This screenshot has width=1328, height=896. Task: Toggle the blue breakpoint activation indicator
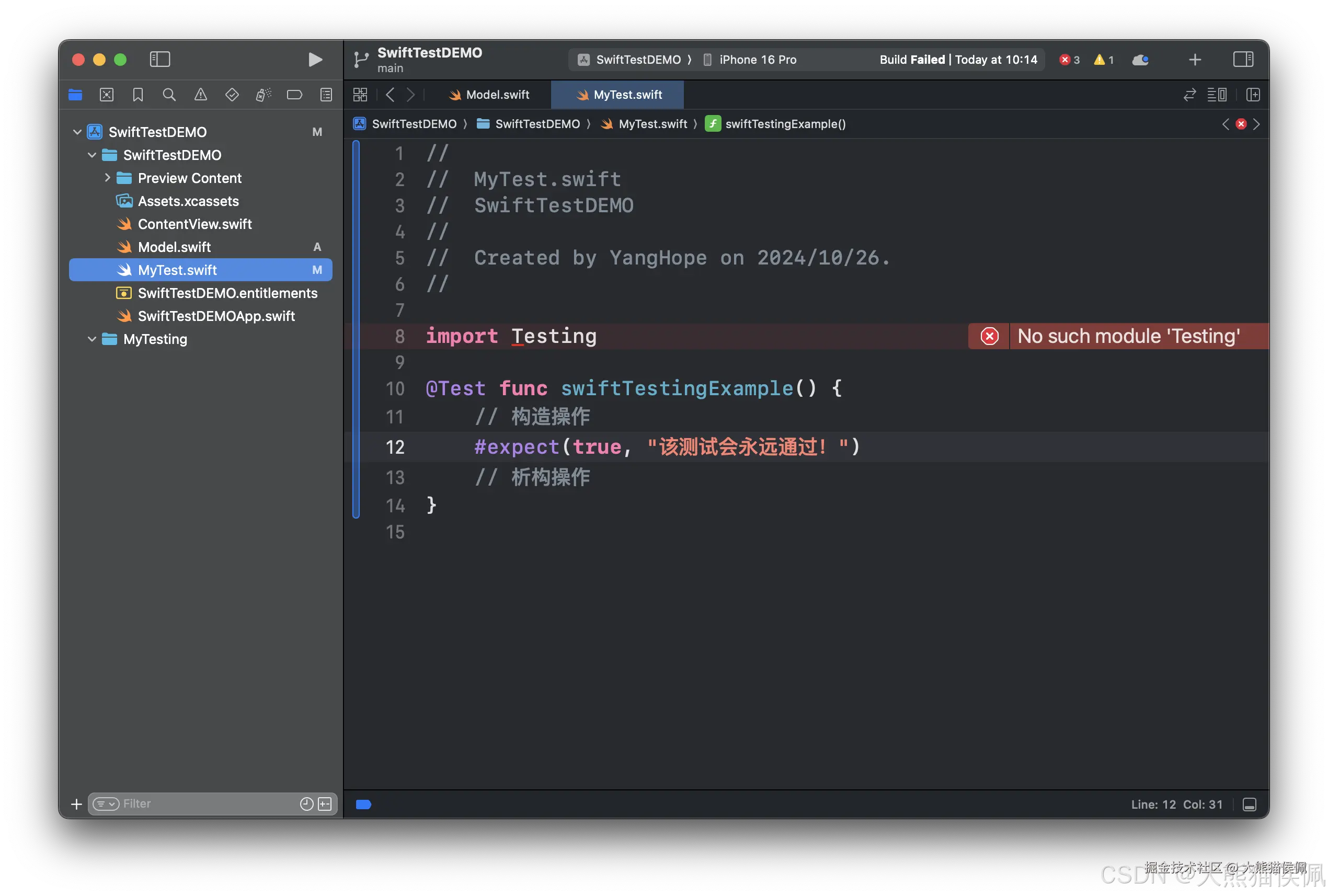click(x=363, y=805)
